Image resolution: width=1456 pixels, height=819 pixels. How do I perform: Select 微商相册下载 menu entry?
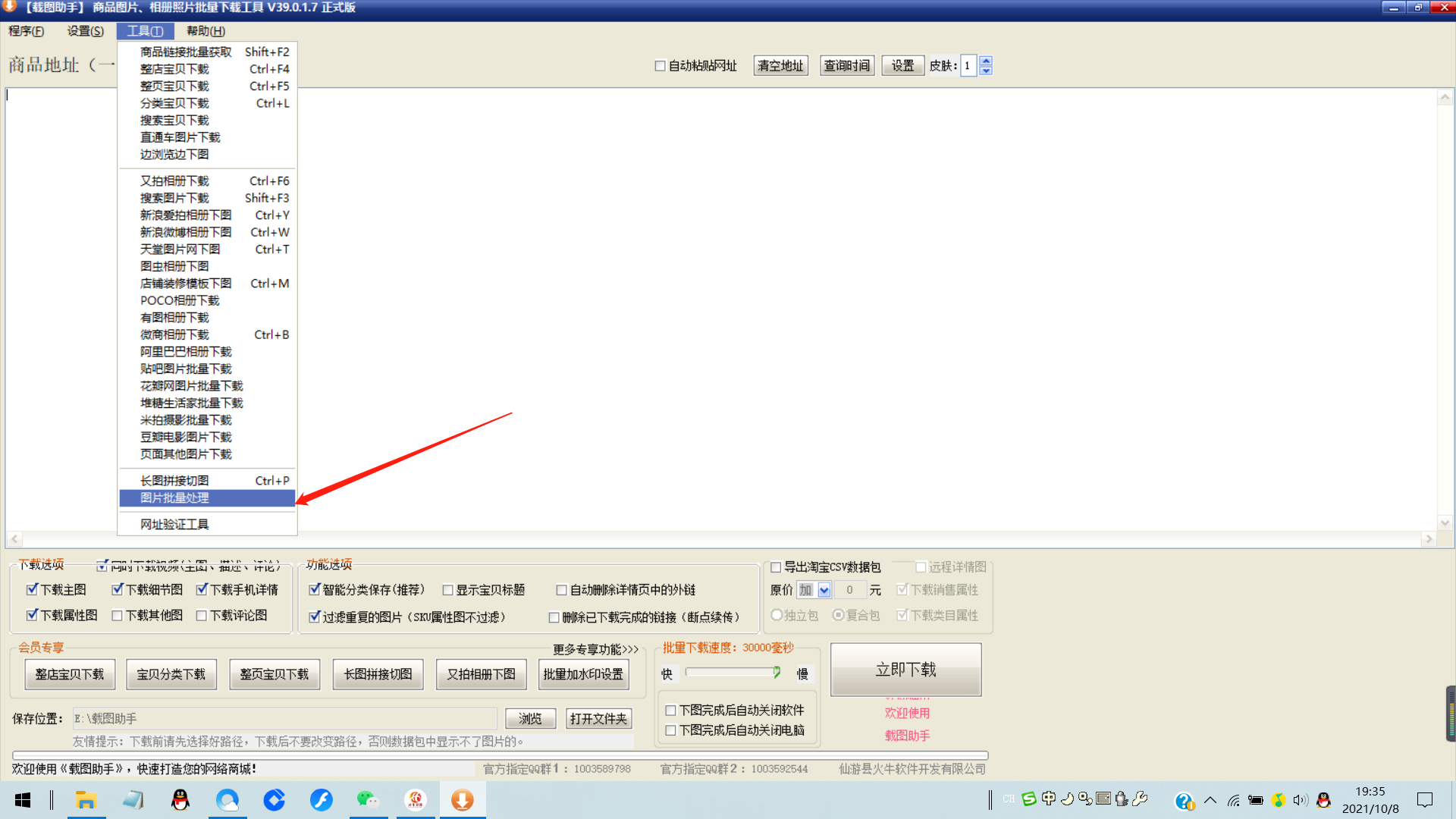(207, 334)
